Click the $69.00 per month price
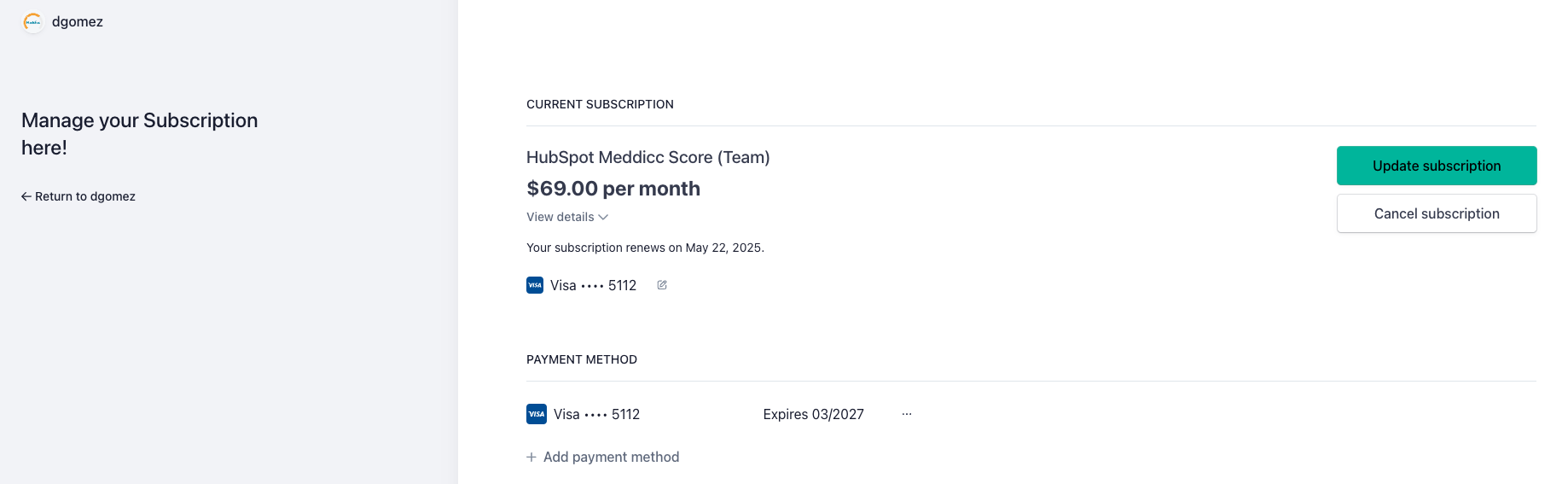This screenshot has height=484, width=1568. tap(613, 189)
